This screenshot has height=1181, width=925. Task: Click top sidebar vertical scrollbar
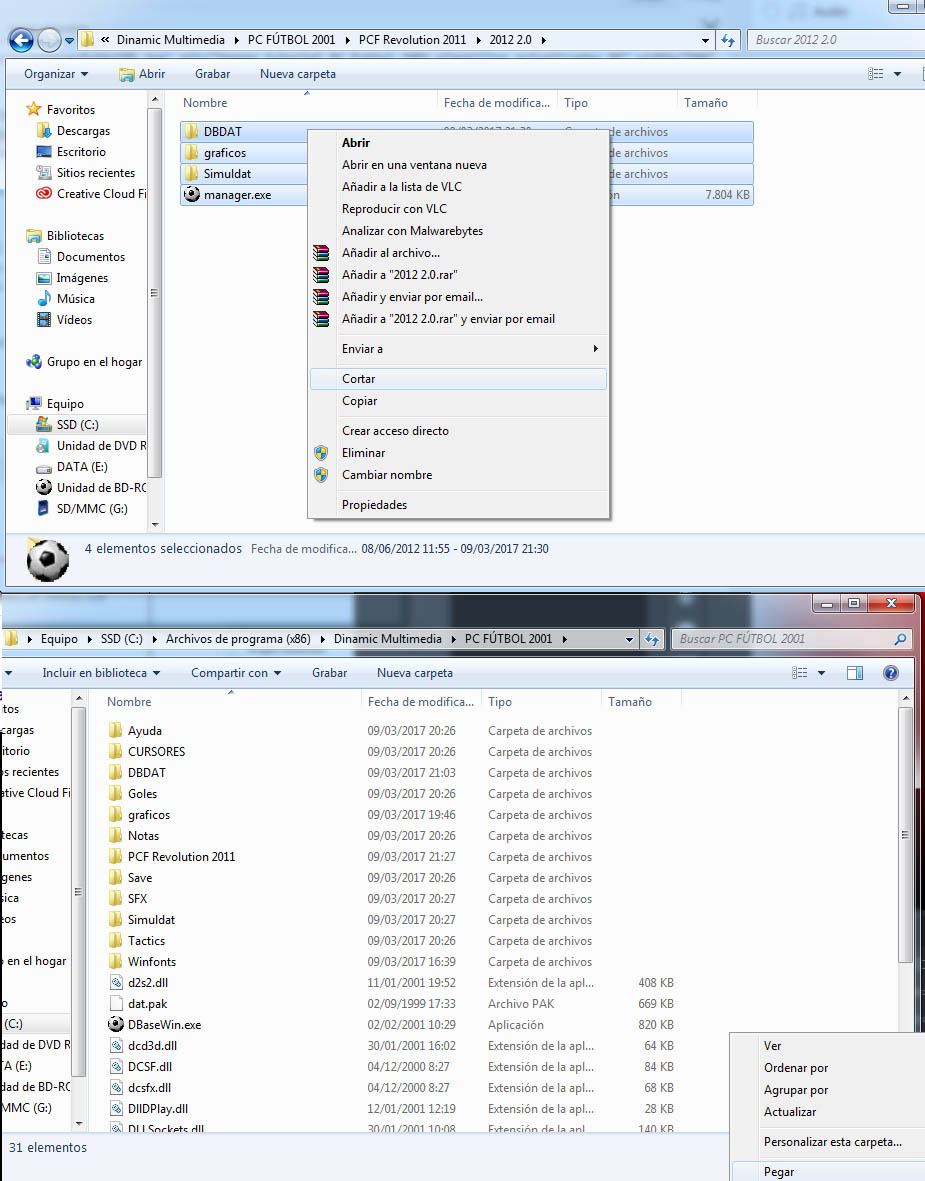point(154,293)
